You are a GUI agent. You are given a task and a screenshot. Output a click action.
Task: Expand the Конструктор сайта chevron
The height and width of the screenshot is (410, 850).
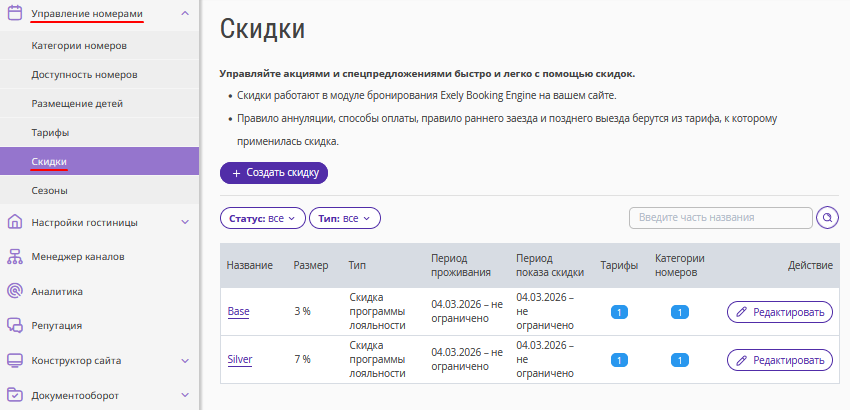click(185, 360)
